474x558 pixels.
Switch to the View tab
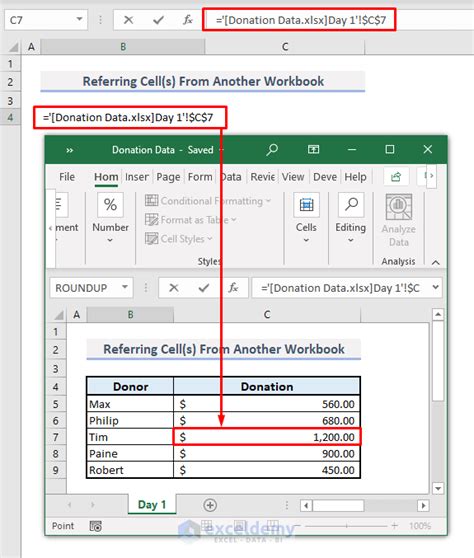point(293,177)
